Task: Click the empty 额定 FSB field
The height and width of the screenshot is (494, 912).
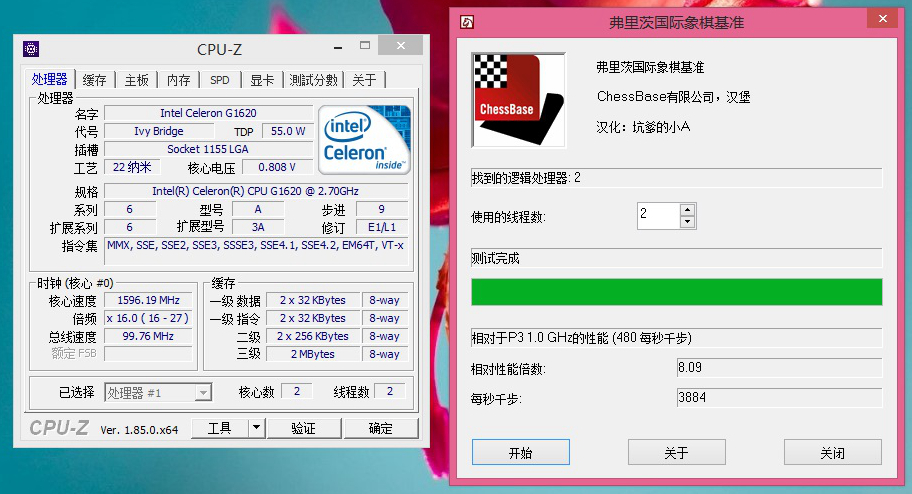Action: point(148,354)
